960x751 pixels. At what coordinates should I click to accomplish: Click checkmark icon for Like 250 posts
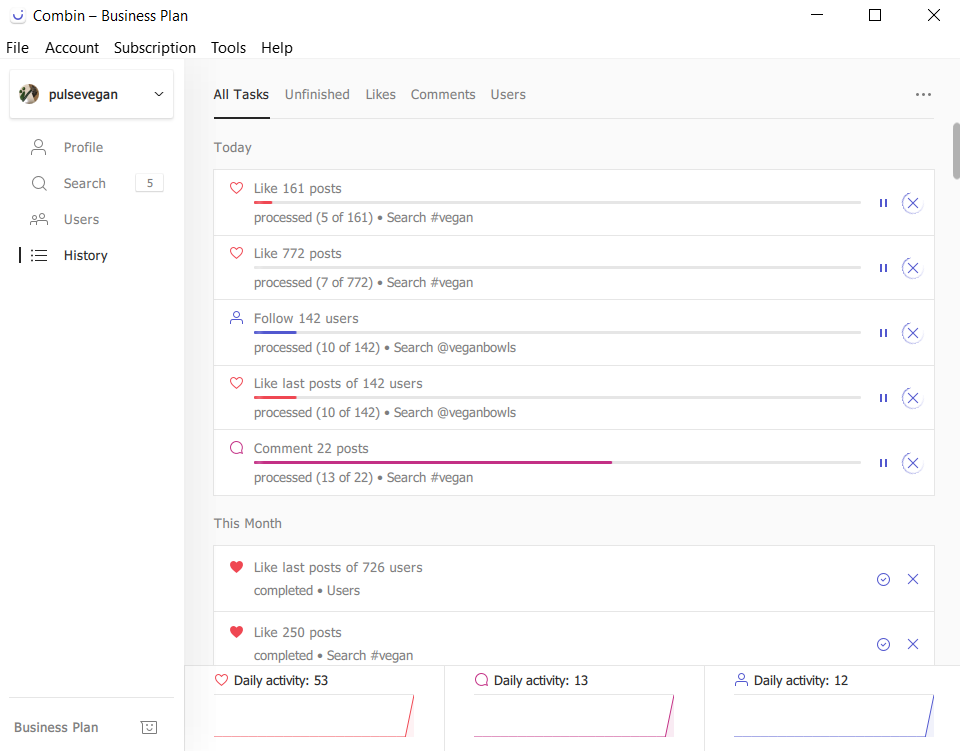[x=883, y=644]
